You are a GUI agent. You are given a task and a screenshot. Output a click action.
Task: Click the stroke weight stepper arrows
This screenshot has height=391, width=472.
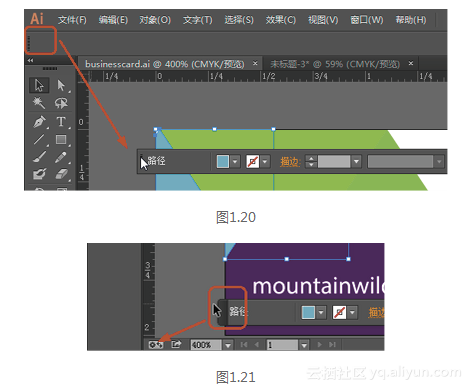(x=311, y=162)
